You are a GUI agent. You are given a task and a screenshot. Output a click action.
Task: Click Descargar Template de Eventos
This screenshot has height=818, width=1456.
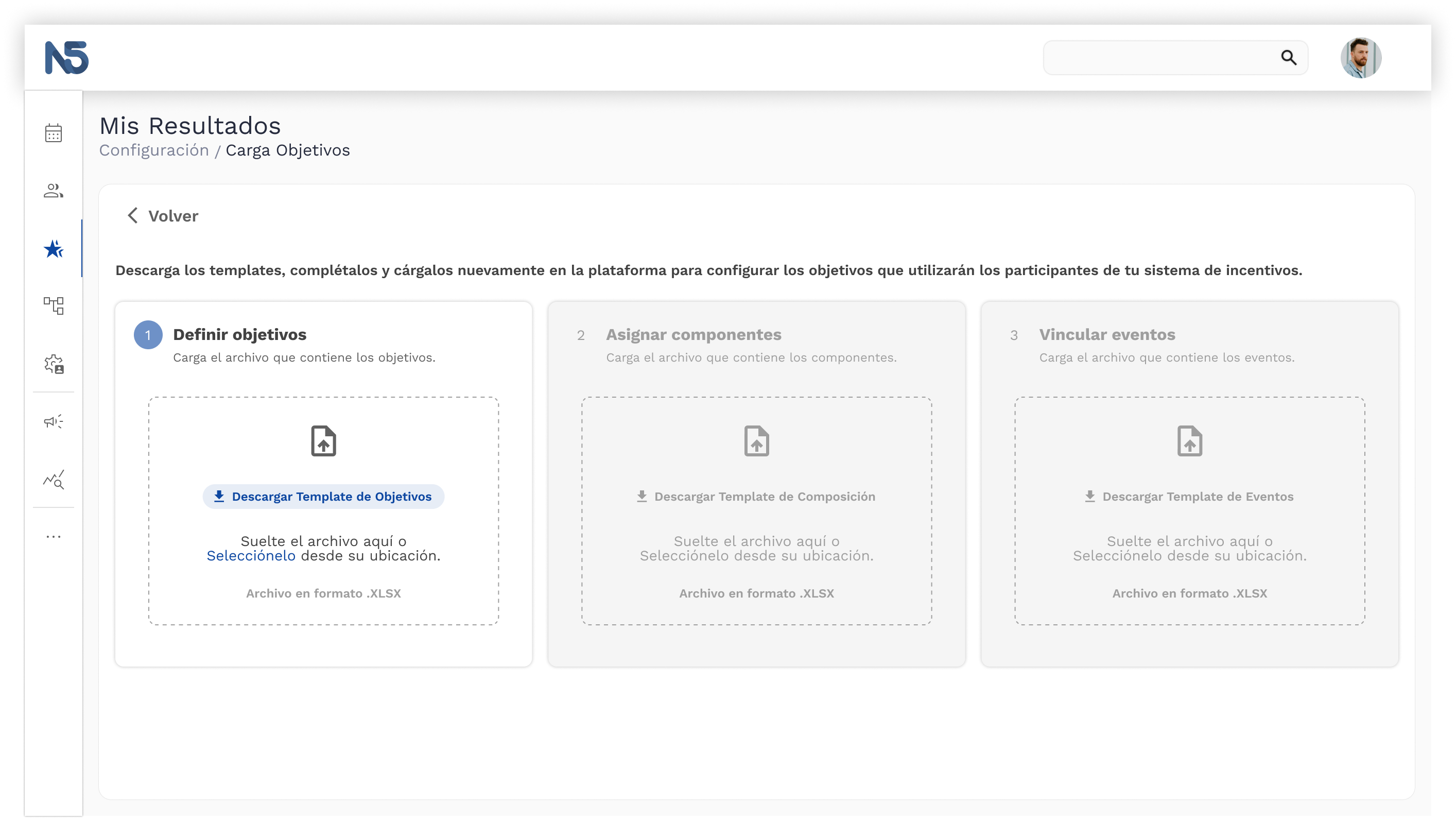point(1189,496)
